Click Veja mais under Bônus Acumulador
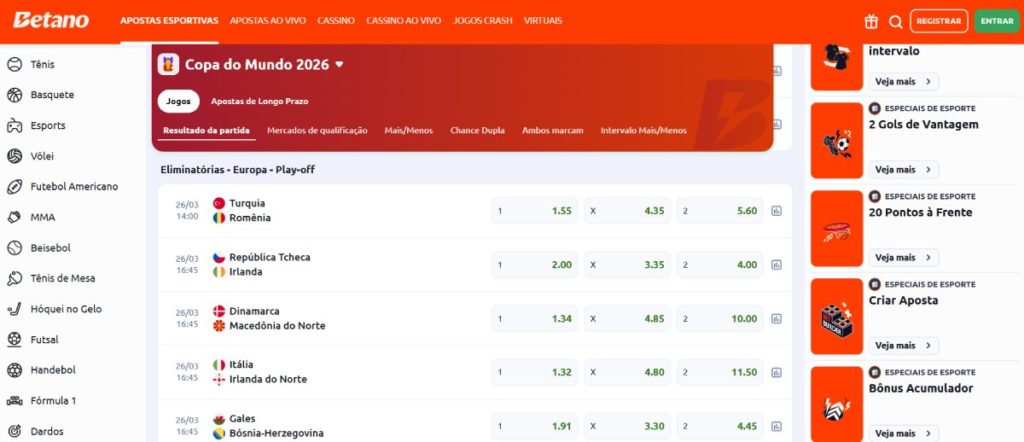This screenshot has height=442, width=1024. tap(904, 434)
